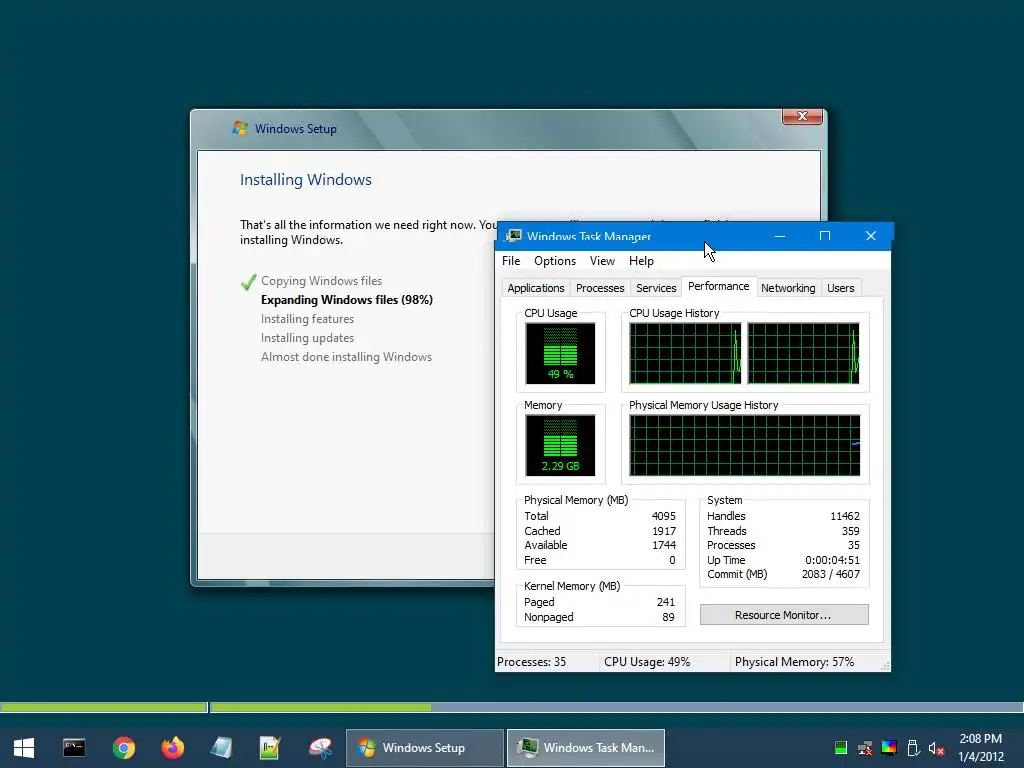Click the Task Manager title bar icon
This screenshot has width=1024, height=768.
coord(514,236)
